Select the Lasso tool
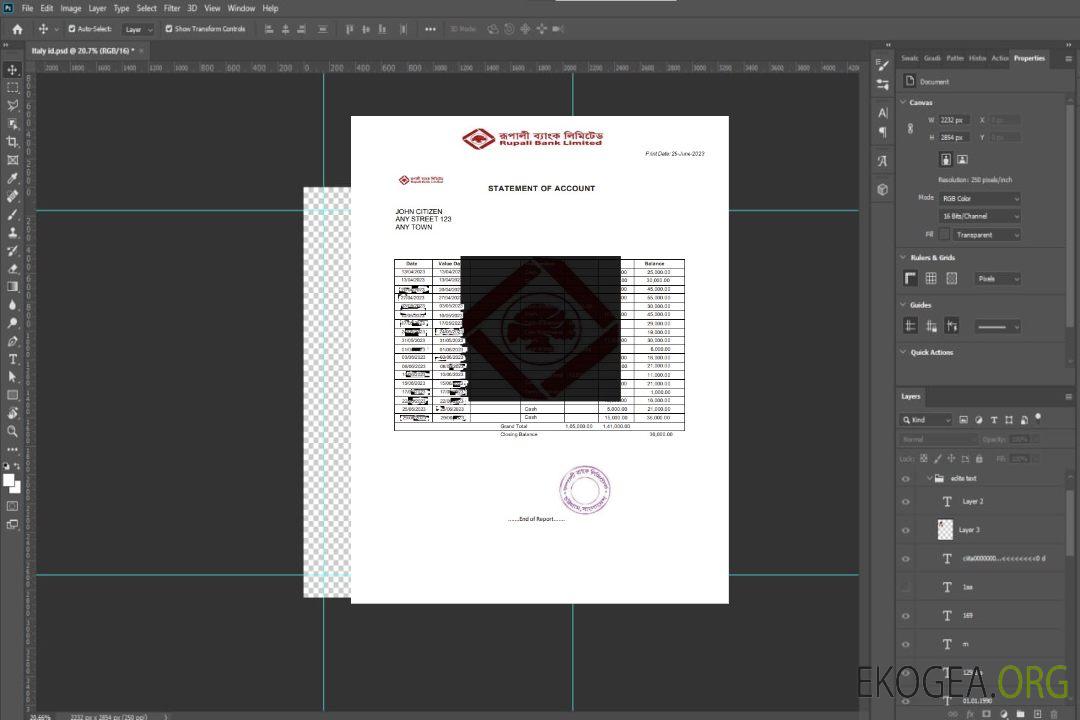 (12, 105)
